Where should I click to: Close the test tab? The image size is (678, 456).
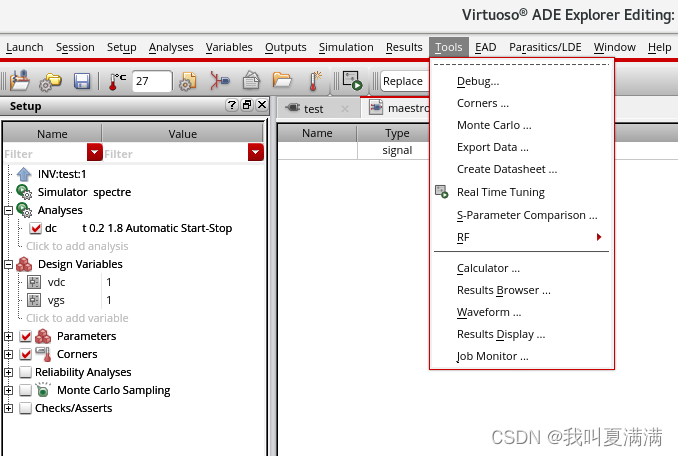345,109
